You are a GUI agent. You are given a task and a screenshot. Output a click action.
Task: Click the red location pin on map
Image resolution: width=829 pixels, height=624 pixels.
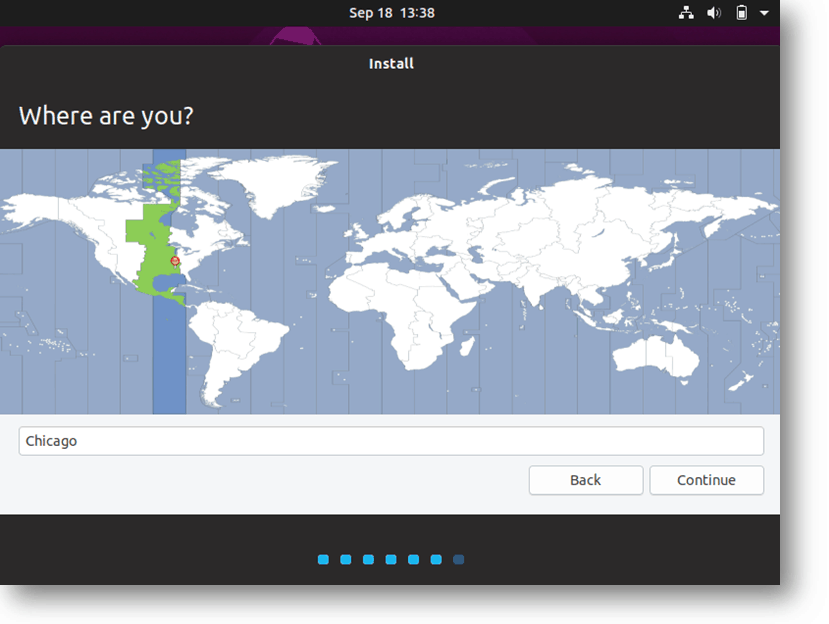(175, 261)
